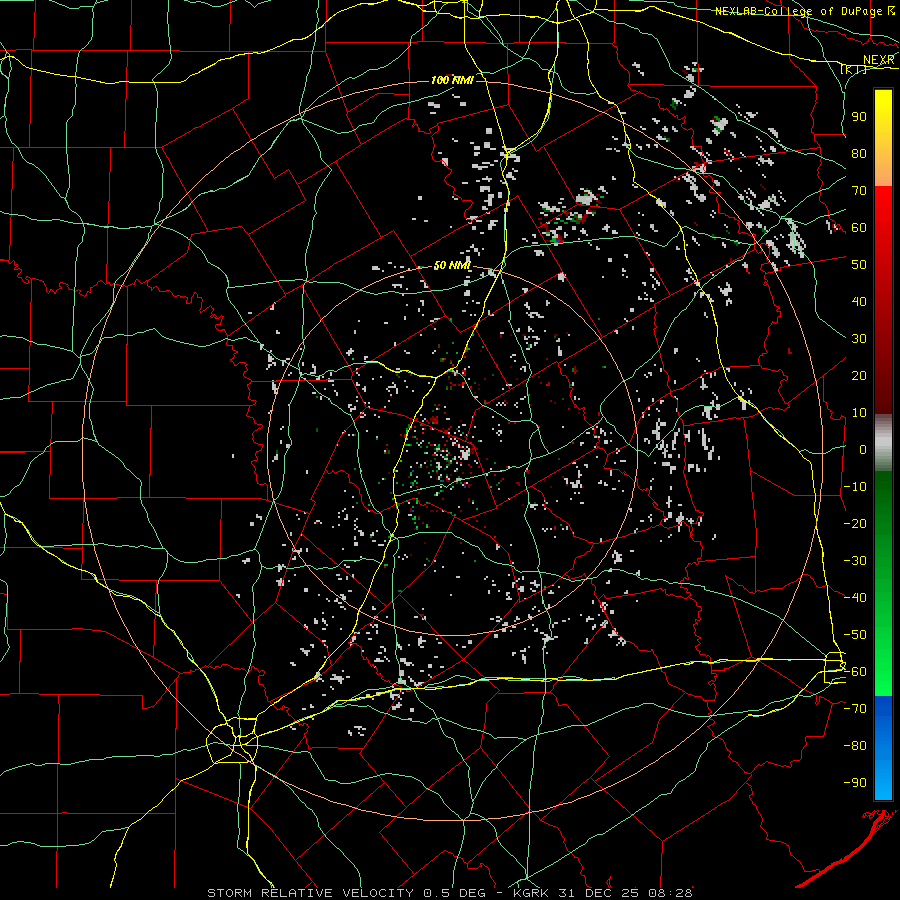This screenshot has width=900, height=900.
Task: Click the -60 value on the velocity scale
Action: pos(855,672)
